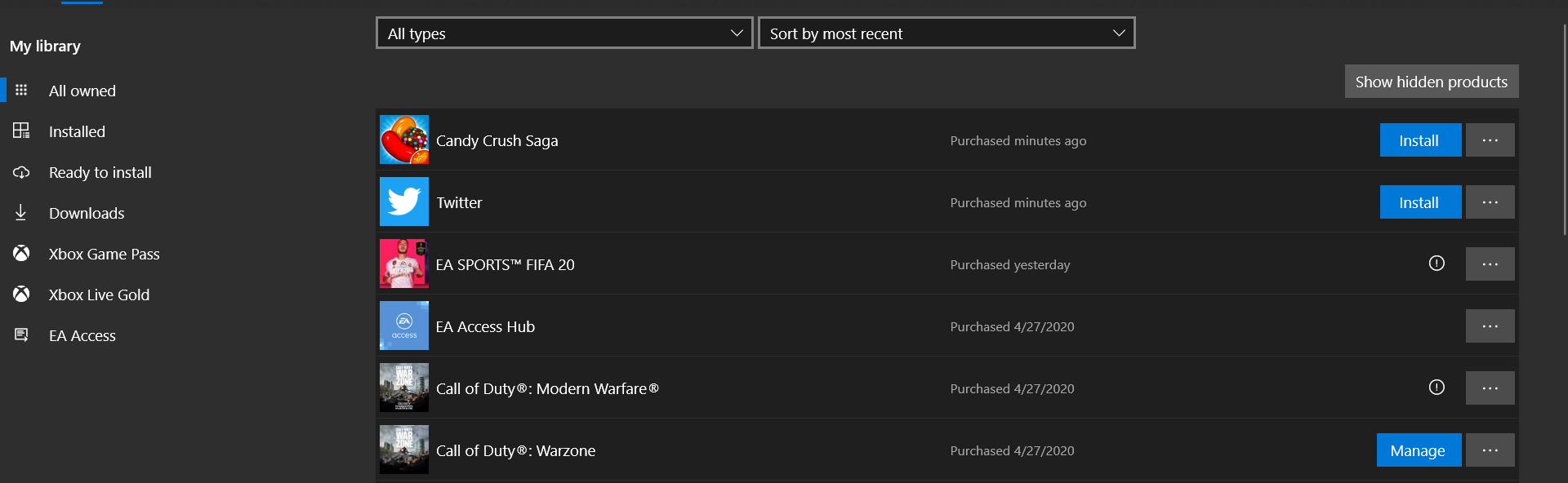Open the Twitter app icon thumbnail
The width and height of the screenshot is (1568, 483).
click(404, 202)
